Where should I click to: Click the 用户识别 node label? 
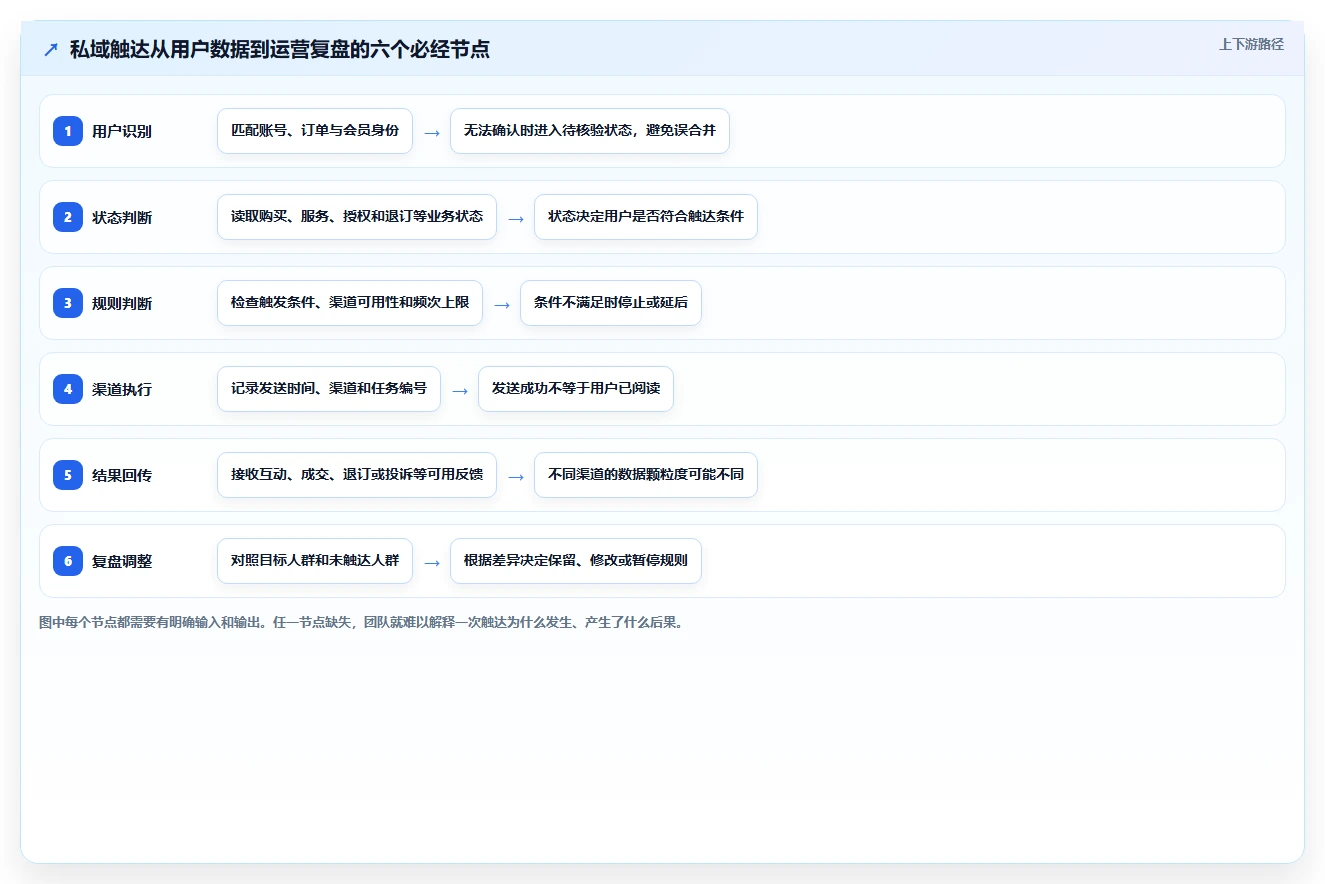122,131
